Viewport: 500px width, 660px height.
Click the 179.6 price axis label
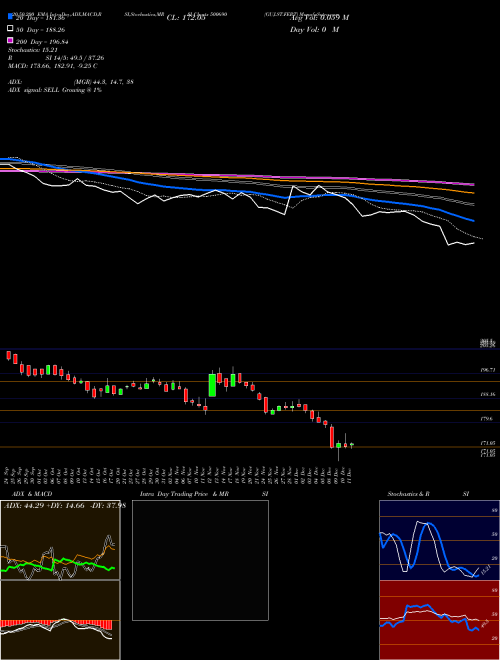487,419
